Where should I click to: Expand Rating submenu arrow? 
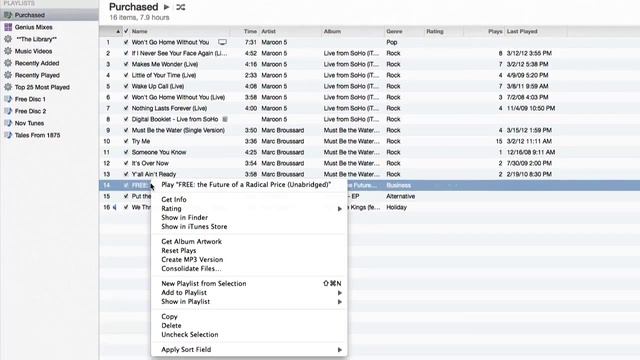pos(340,209)
